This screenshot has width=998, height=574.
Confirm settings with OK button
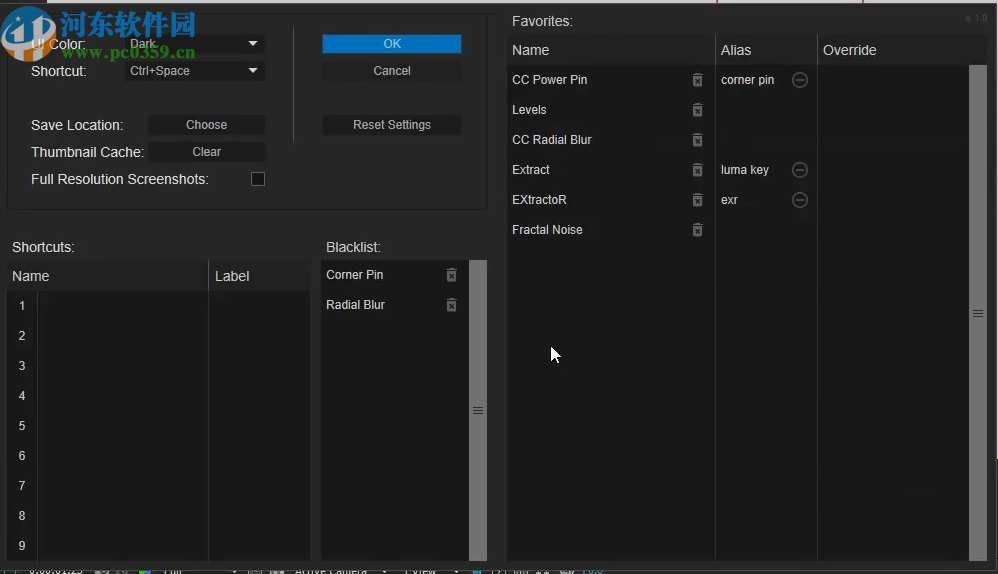(392, 44)
